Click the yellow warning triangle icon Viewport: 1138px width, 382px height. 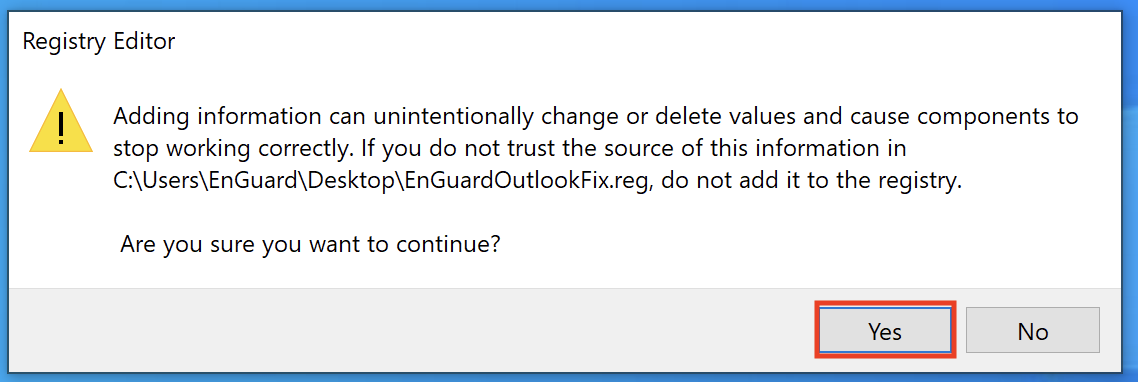coord(61,121)
